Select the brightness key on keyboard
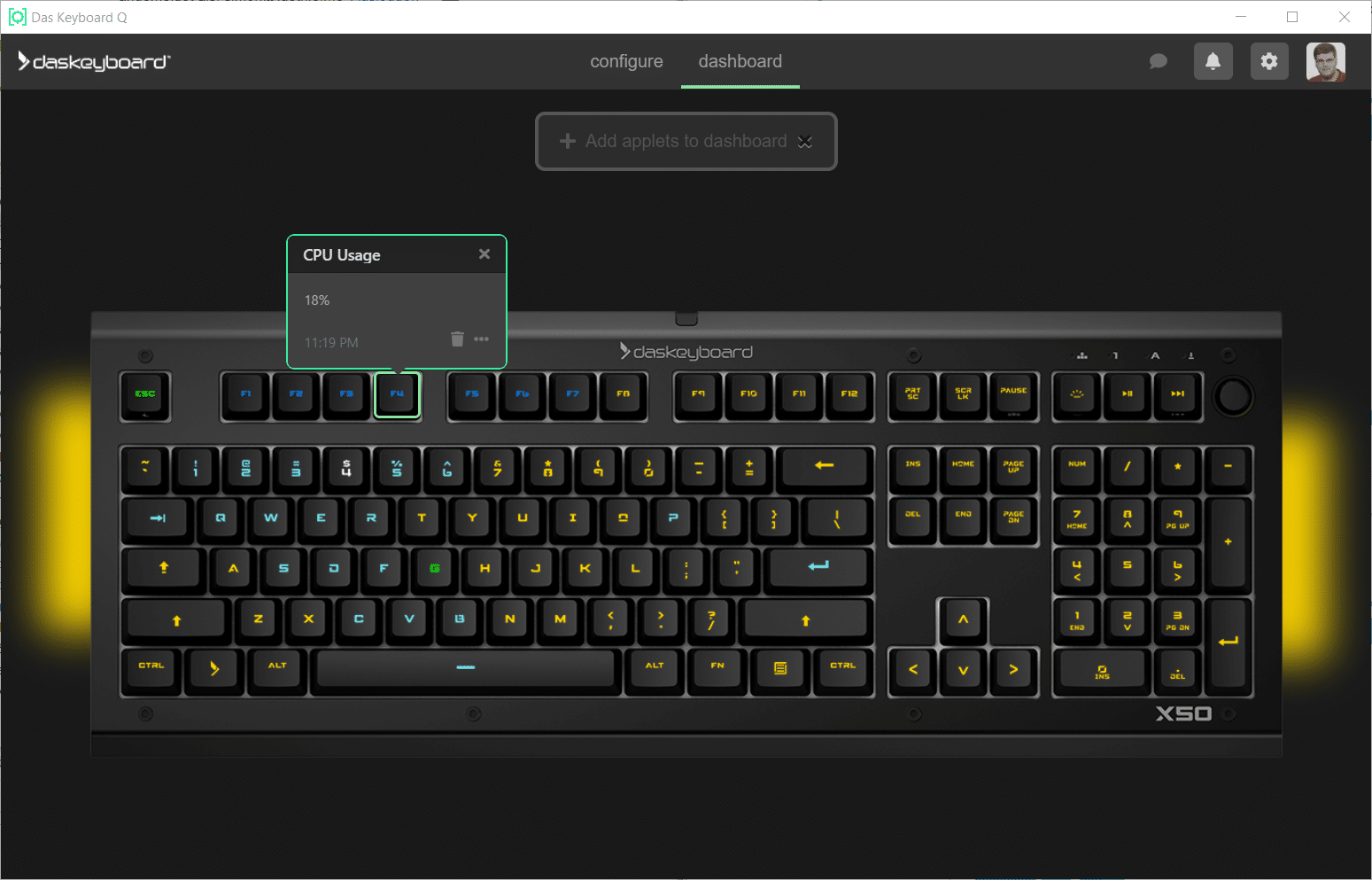The image size is (1372, 880). [x=1077, y=394]
